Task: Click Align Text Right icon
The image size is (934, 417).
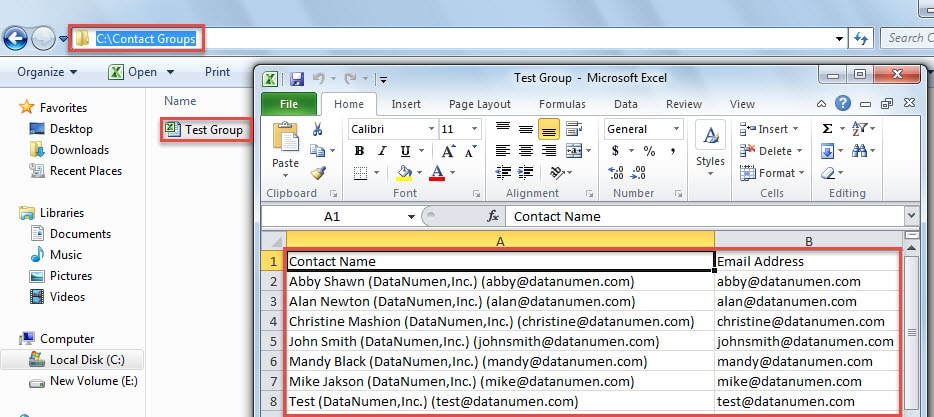Action: click(x=549, y=151)
